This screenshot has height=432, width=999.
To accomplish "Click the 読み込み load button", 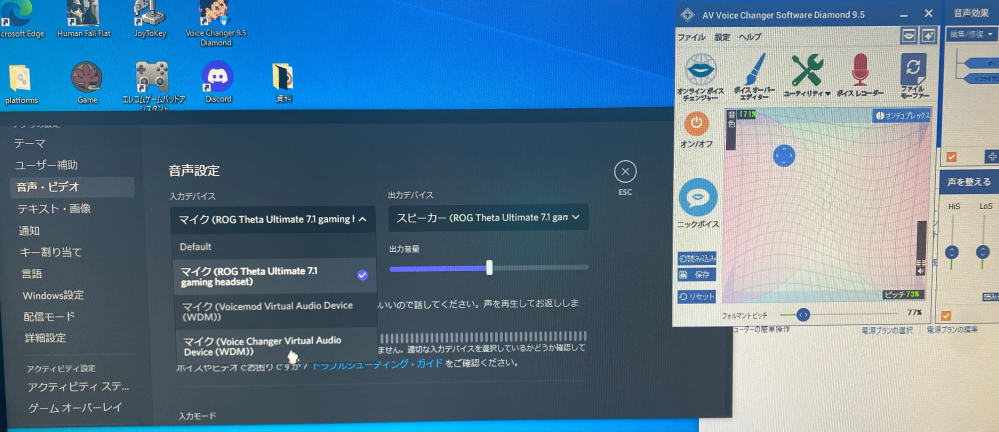I will point(697,259).
